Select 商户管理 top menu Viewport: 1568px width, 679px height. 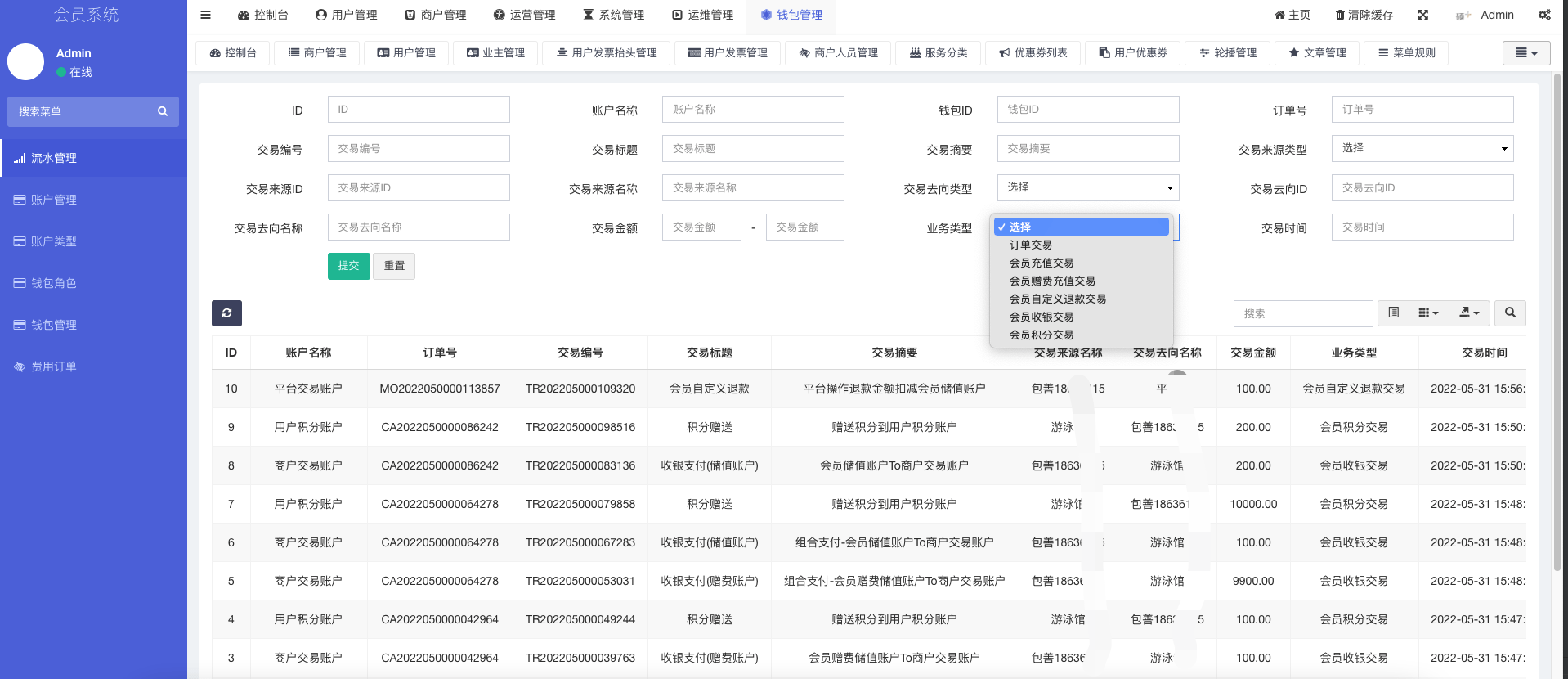tap(435, 15)
